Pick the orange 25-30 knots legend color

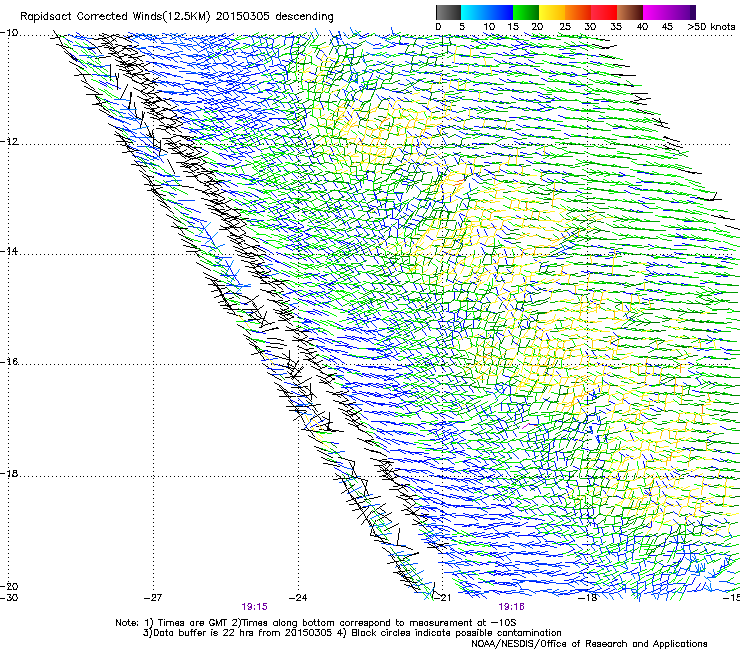(578, 12)
